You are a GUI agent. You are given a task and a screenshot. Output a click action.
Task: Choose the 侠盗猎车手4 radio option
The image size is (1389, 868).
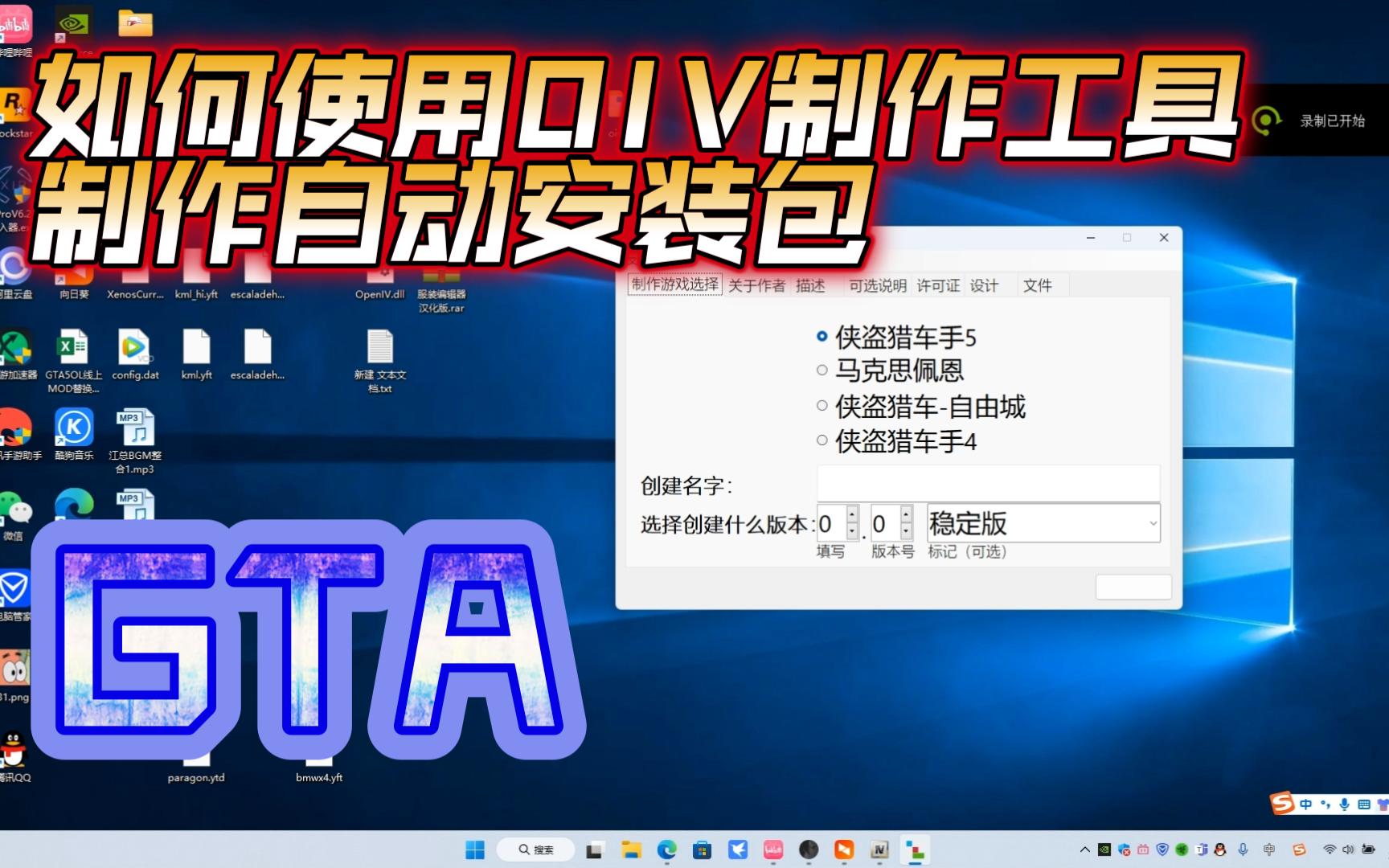click(x=895, y=441)
